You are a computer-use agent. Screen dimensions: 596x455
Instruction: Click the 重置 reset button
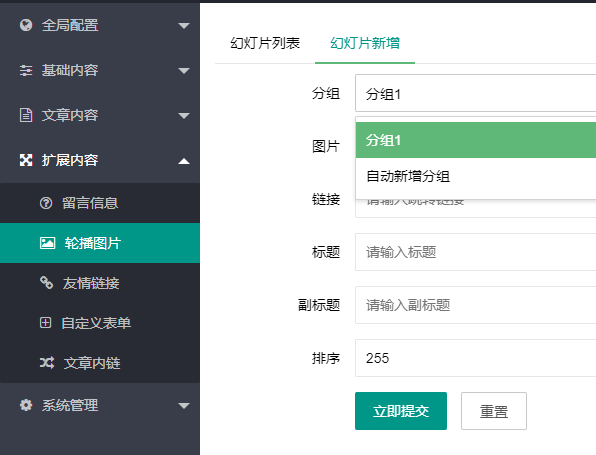494,411
